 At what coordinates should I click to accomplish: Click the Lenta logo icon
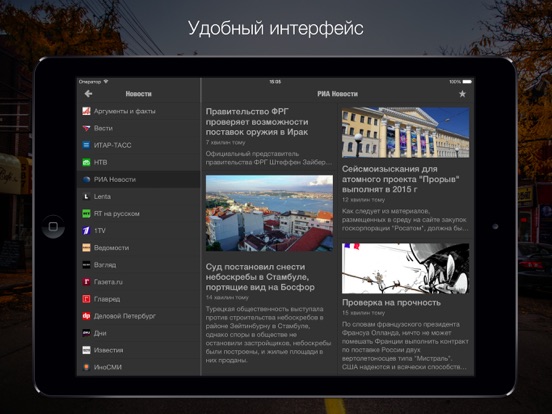click(86, 196)
